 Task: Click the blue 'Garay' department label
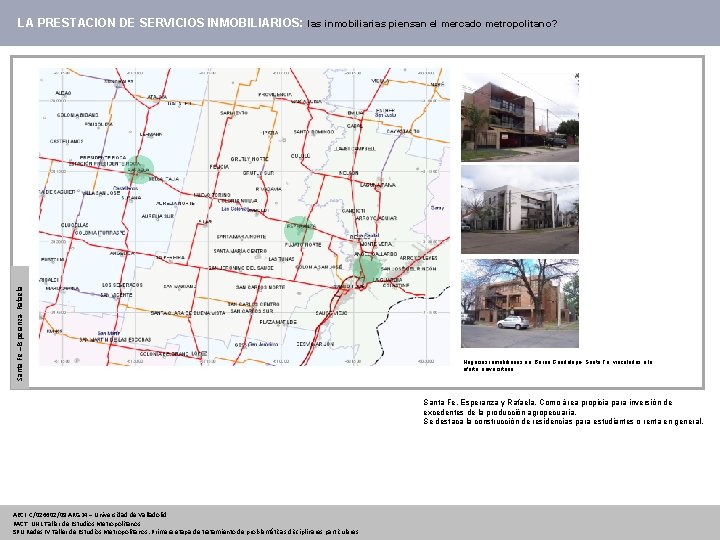pyautogui.click(x=438, y=208)
